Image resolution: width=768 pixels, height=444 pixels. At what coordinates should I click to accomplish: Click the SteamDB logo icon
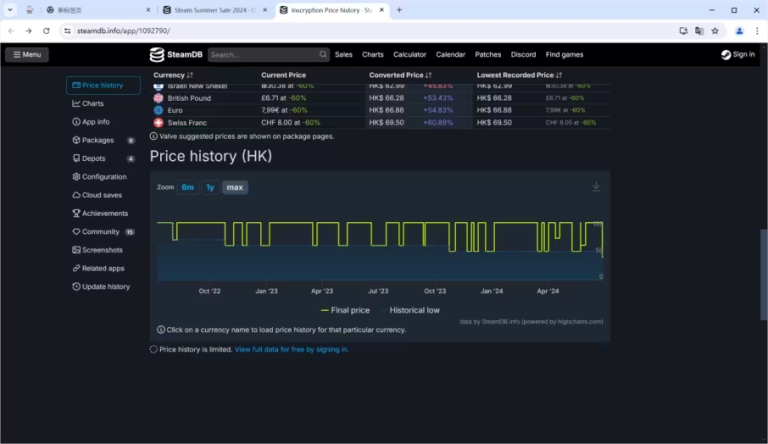157,54
